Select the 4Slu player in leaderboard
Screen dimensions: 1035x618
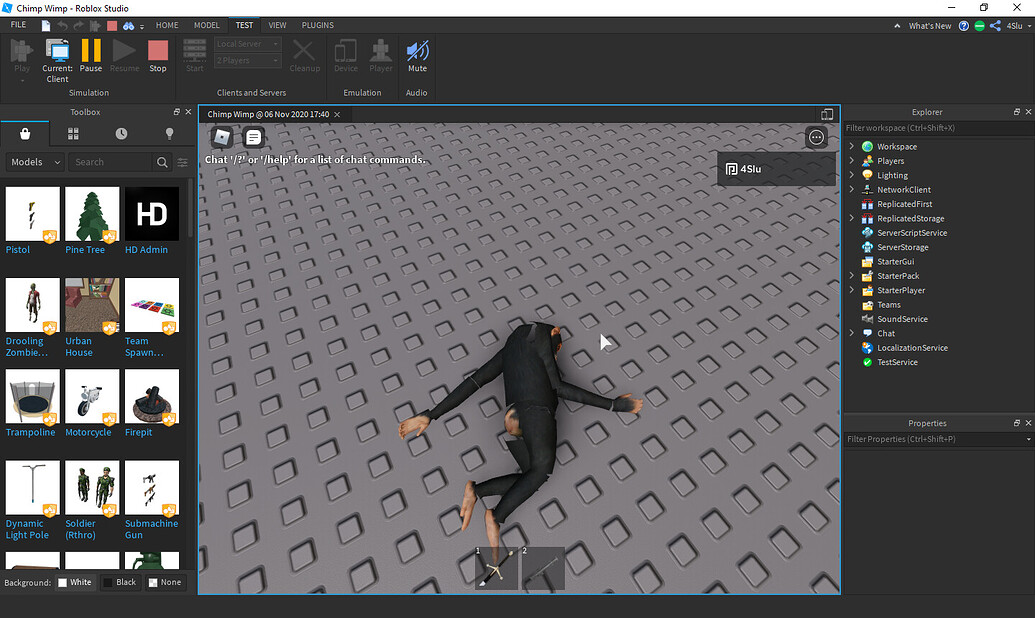776,169
